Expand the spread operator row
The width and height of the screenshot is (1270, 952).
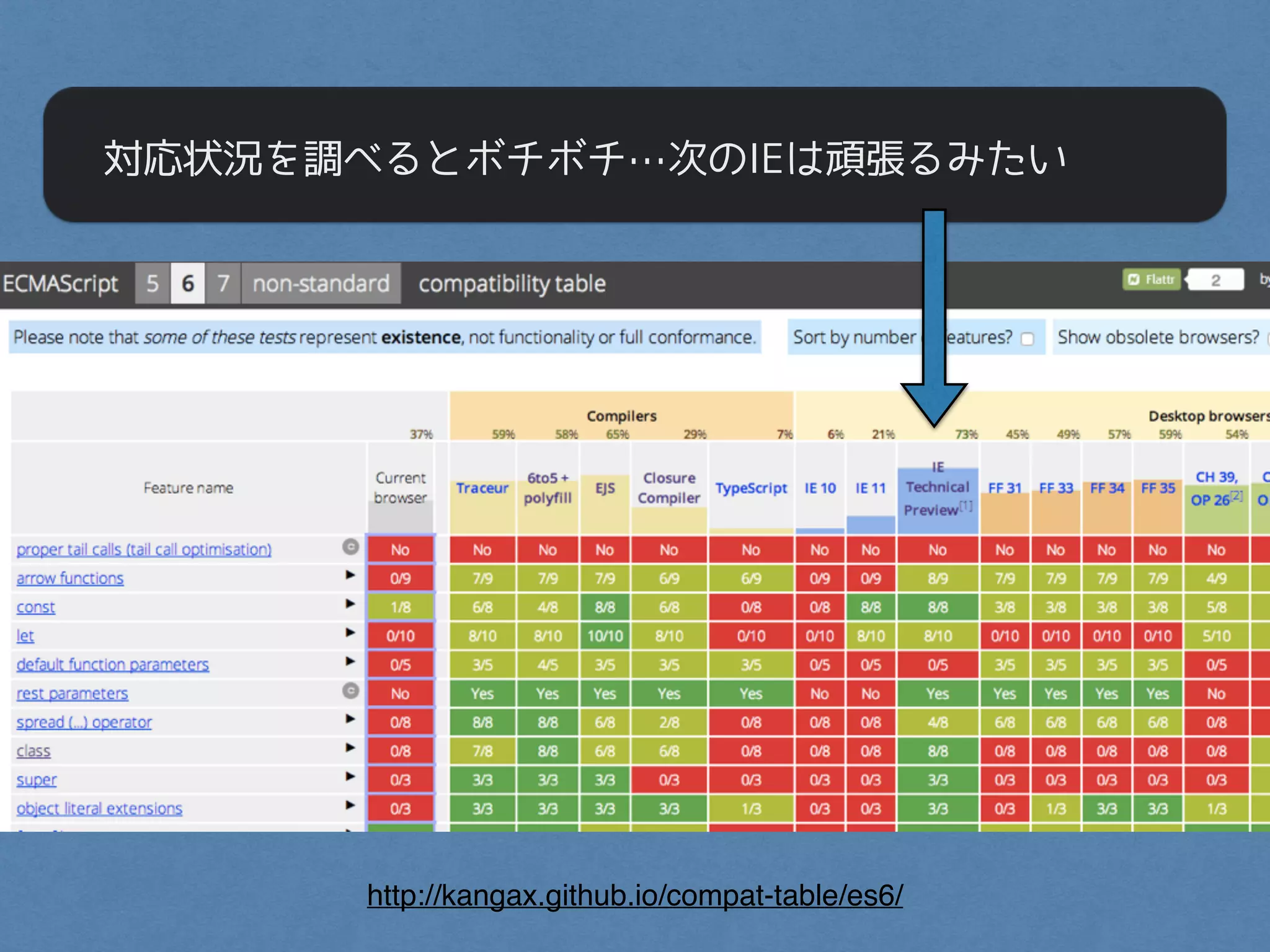coord(350,718)
